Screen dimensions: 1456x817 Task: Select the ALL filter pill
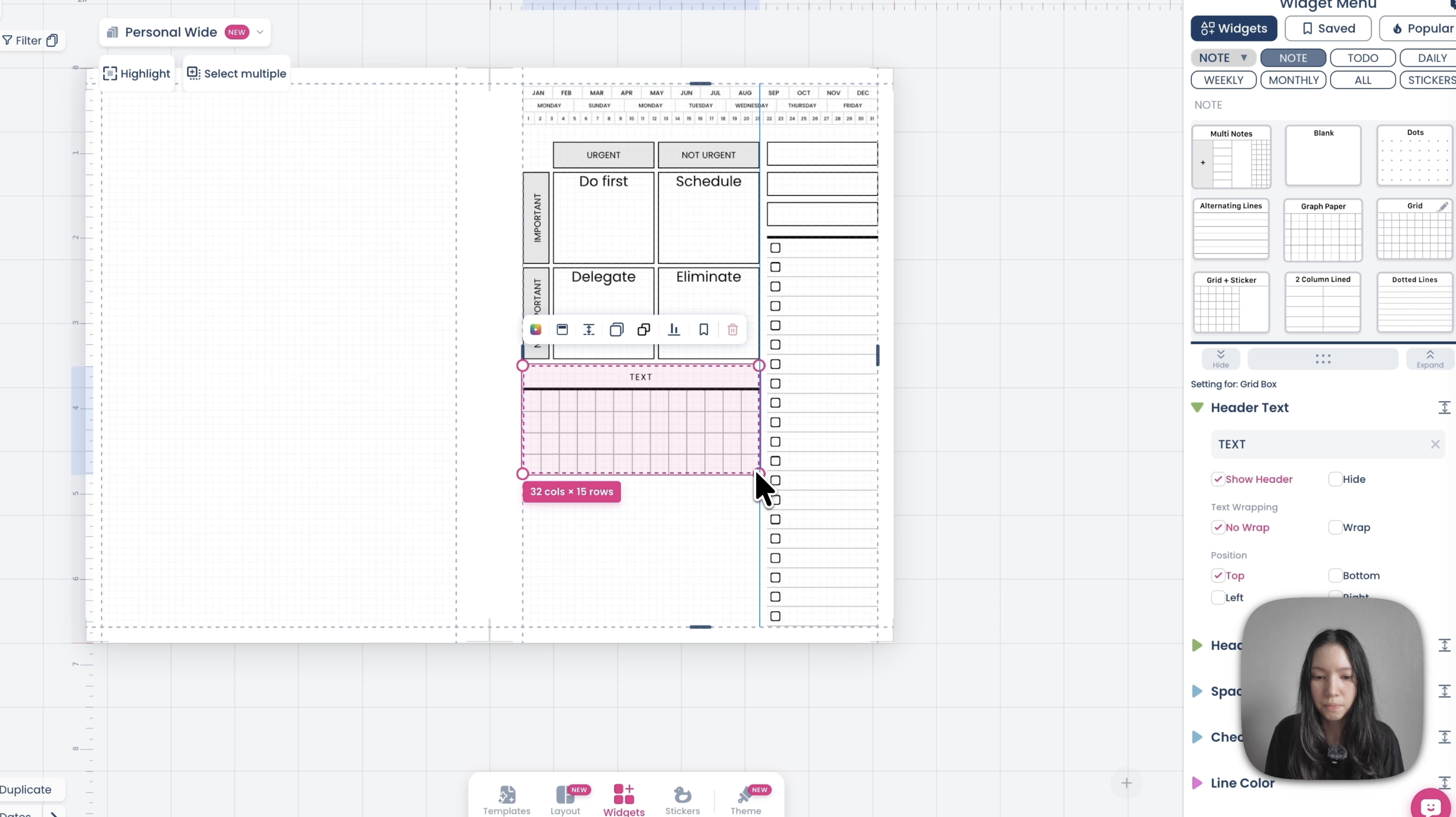(1363, 80)
